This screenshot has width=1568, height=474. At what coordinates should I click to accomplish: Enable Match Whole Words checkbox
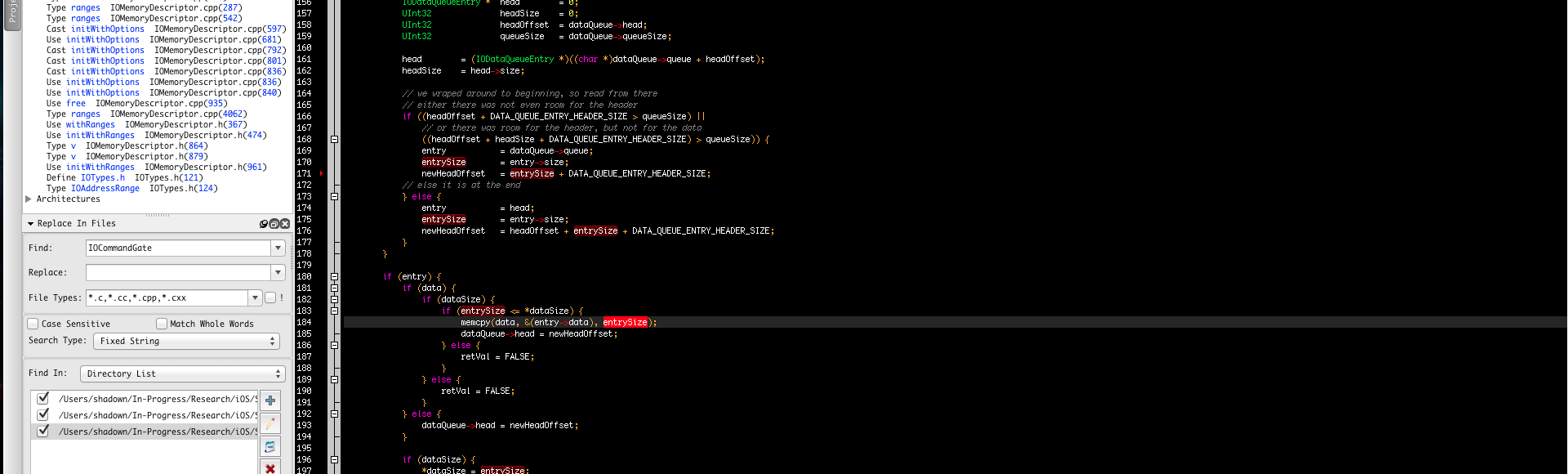coord(162,324)
